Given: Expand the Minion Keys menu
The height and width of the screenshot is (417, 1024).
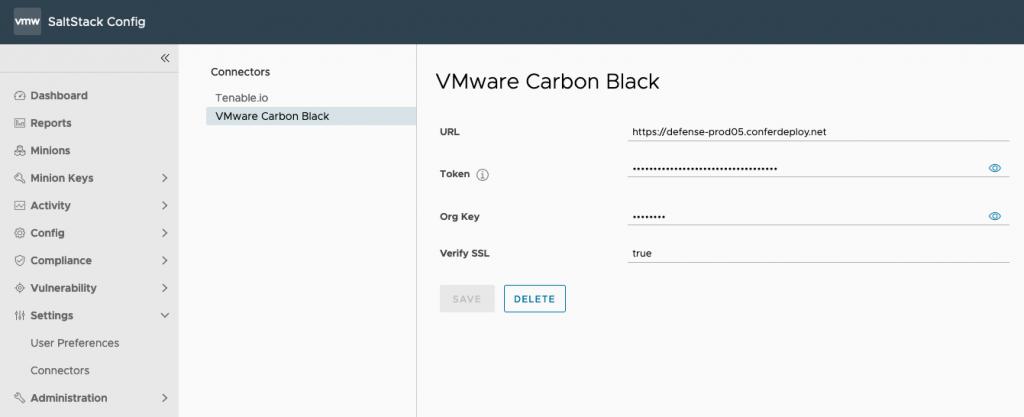Looking at the screenshot, I should (164, 178).
